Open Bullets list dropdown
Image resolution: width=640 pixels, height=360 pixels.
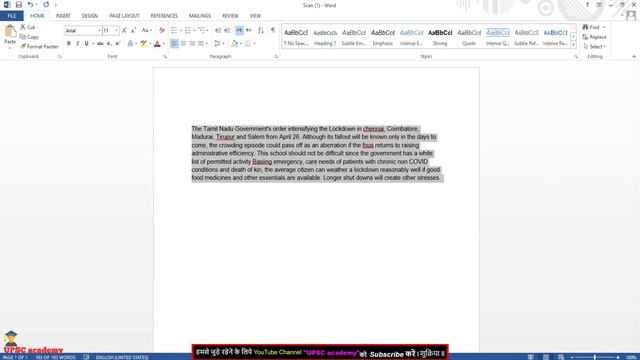click(181, 31)
